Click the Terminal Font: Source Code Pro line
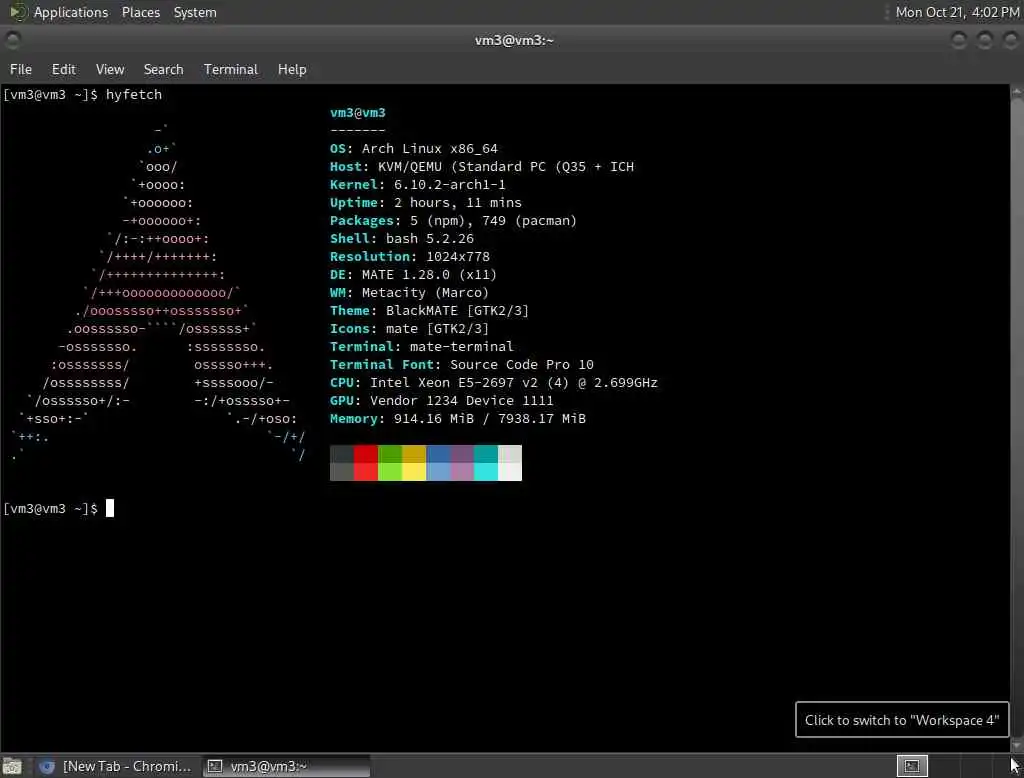The width and height of the screenshot is (1024, 778). pyautogui.click(x=462, y=365)
